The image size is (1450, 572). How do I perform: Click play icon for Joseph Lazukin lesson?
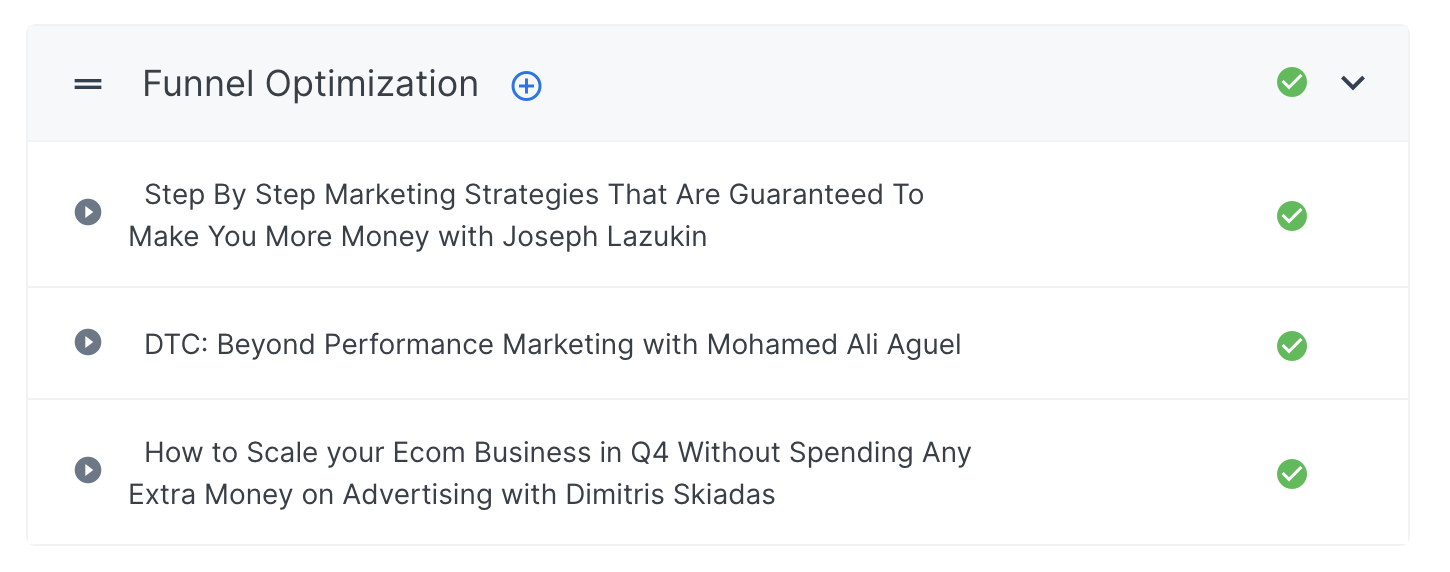click(x=88, y=212)
